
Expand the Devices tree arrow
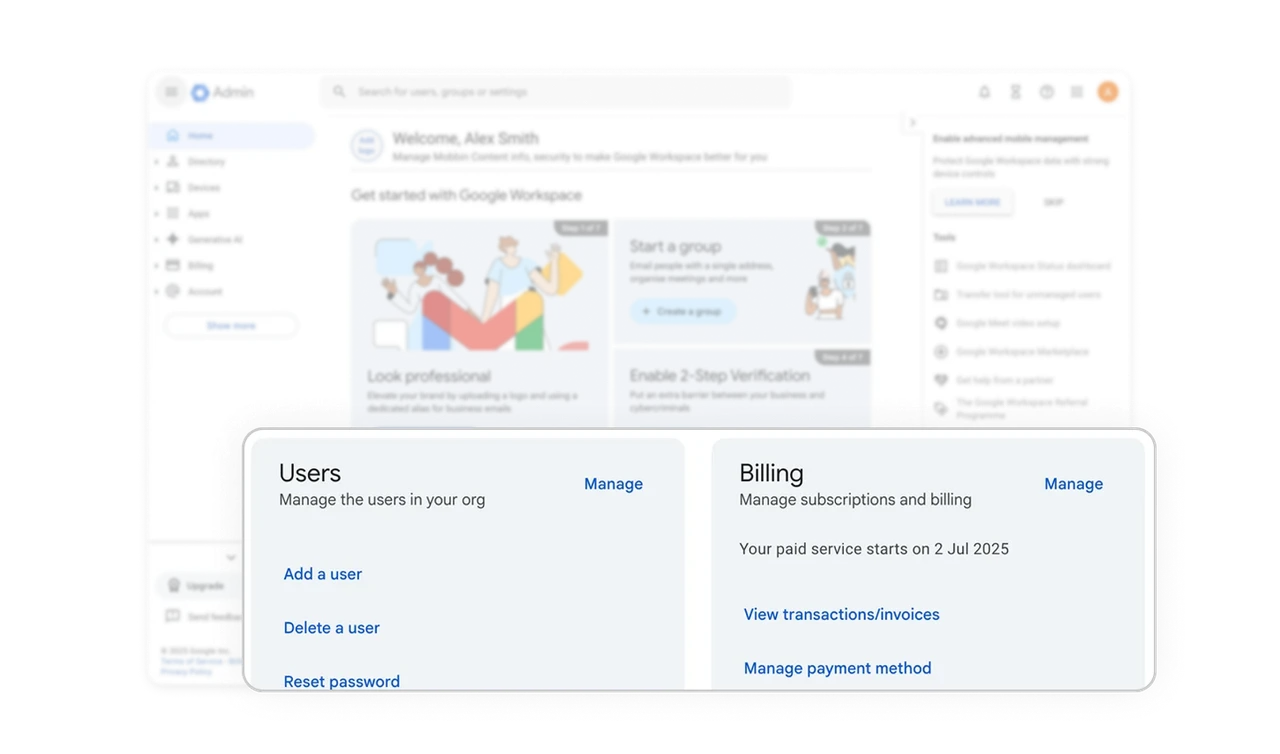click(x=156, y=187)
